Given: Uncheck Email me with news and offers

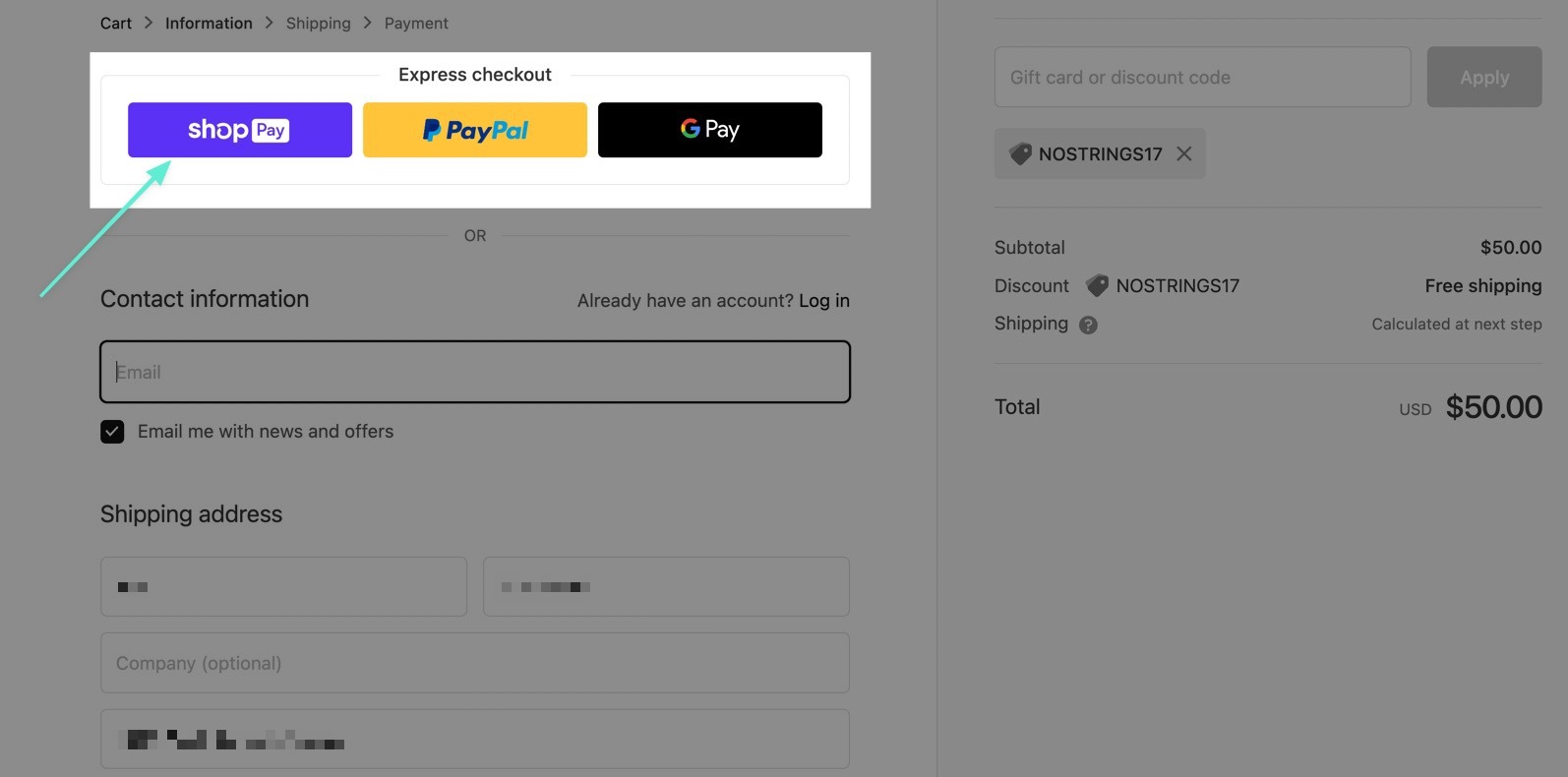Looking at the screenshot, I should pyautogui.click(x=112, y=432).
